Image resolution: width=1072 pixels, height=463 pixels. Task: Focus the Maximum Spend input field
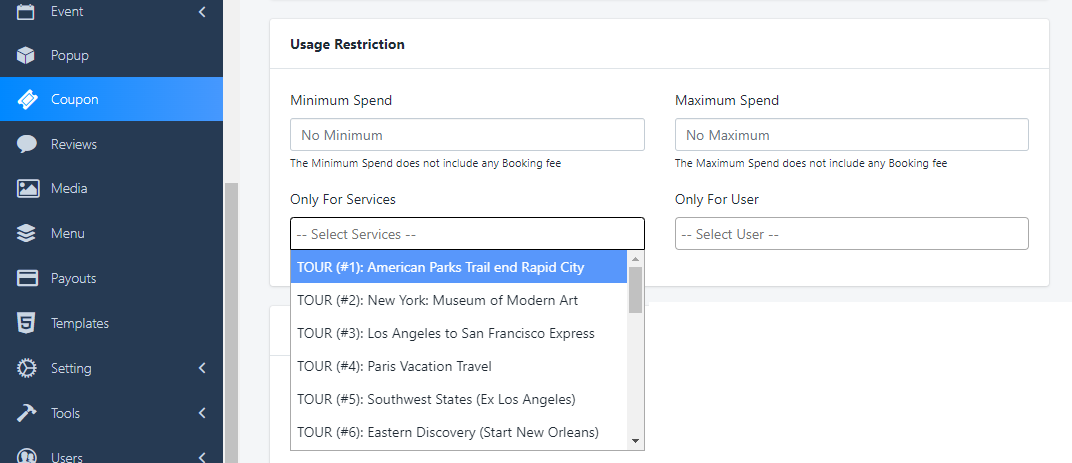pos(851,135)
